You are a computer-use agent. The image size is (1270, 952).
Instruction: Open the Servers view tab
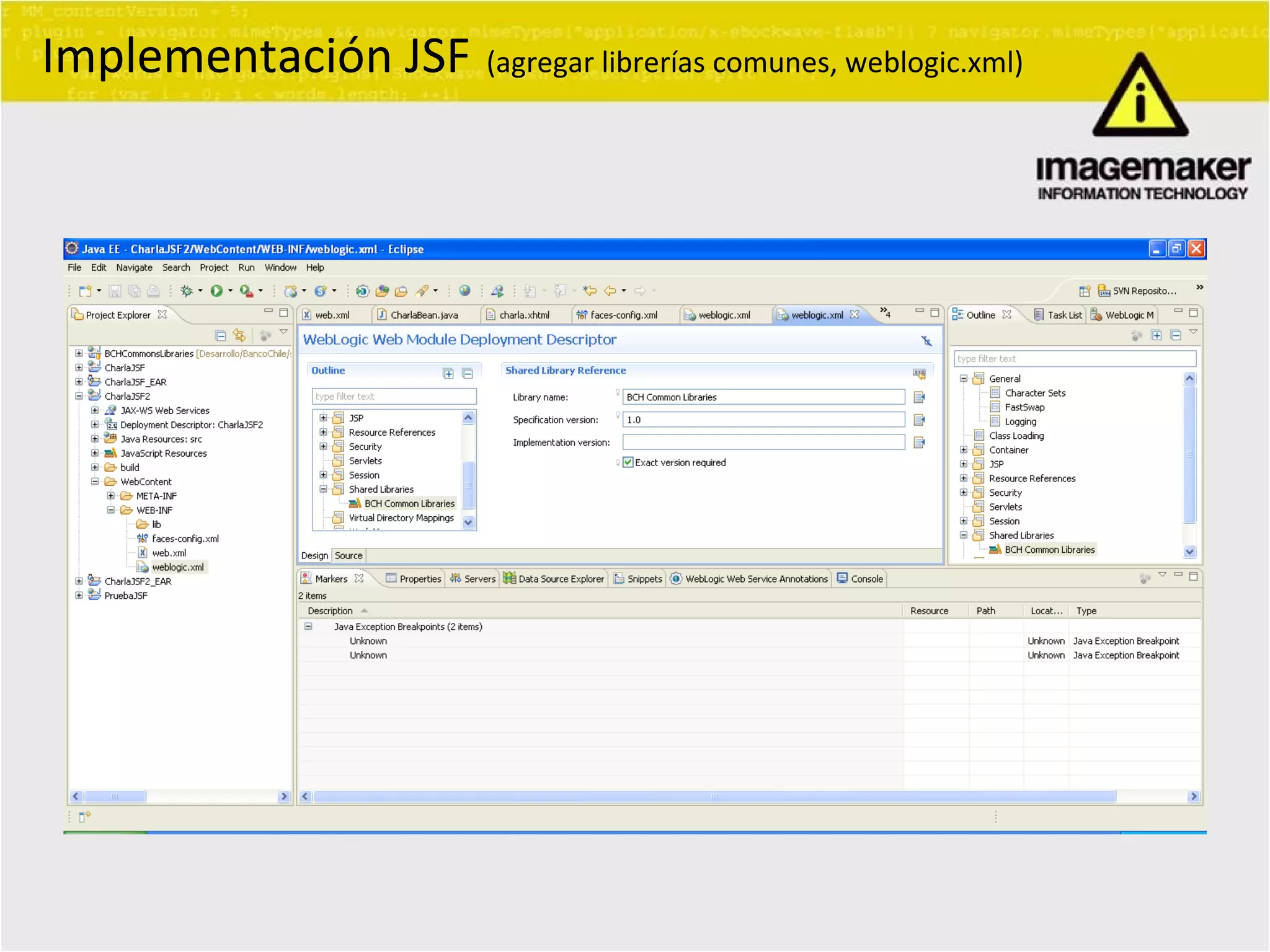[473, 579]
